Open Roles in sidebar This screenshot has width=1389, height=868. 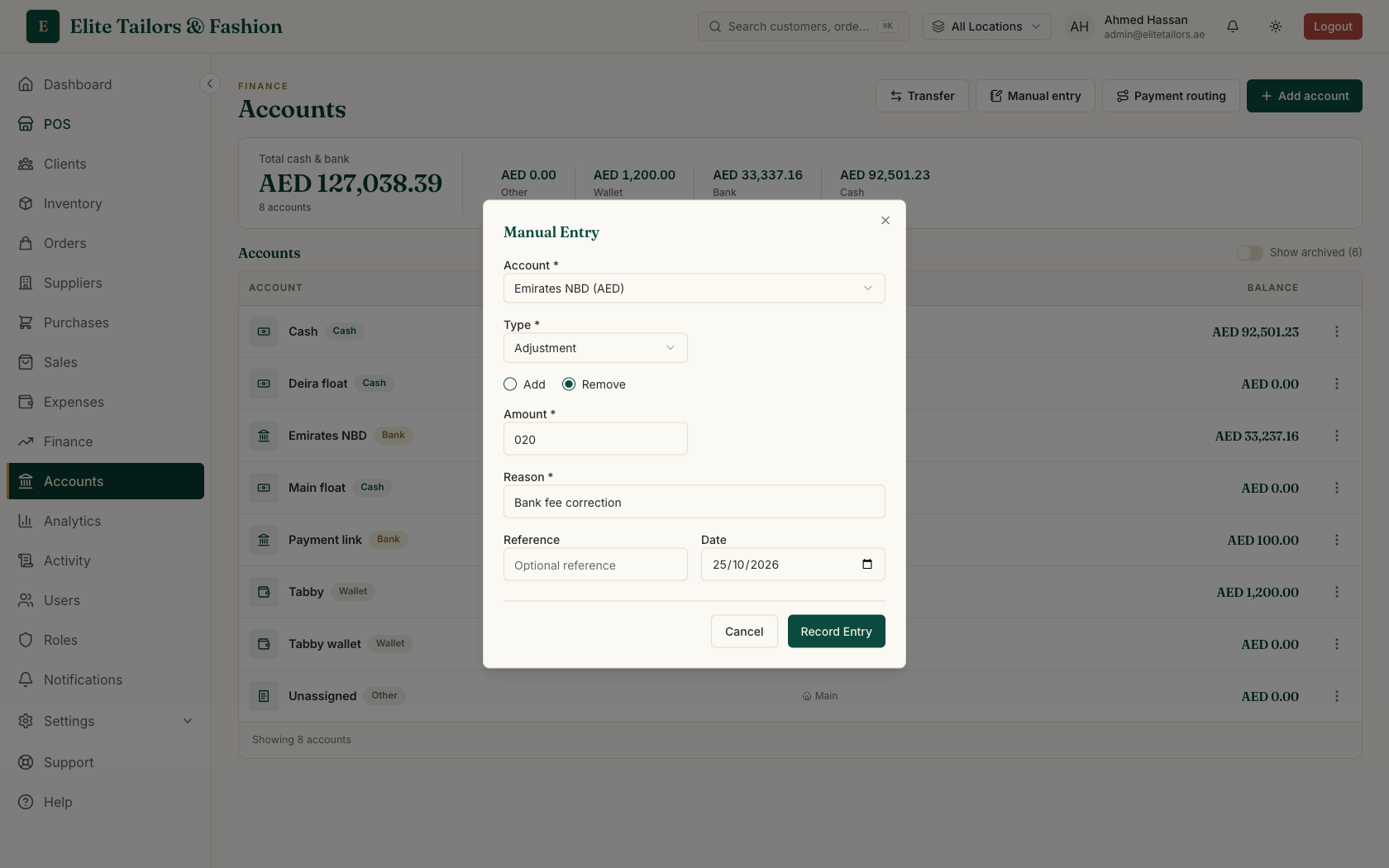(106, 640)
